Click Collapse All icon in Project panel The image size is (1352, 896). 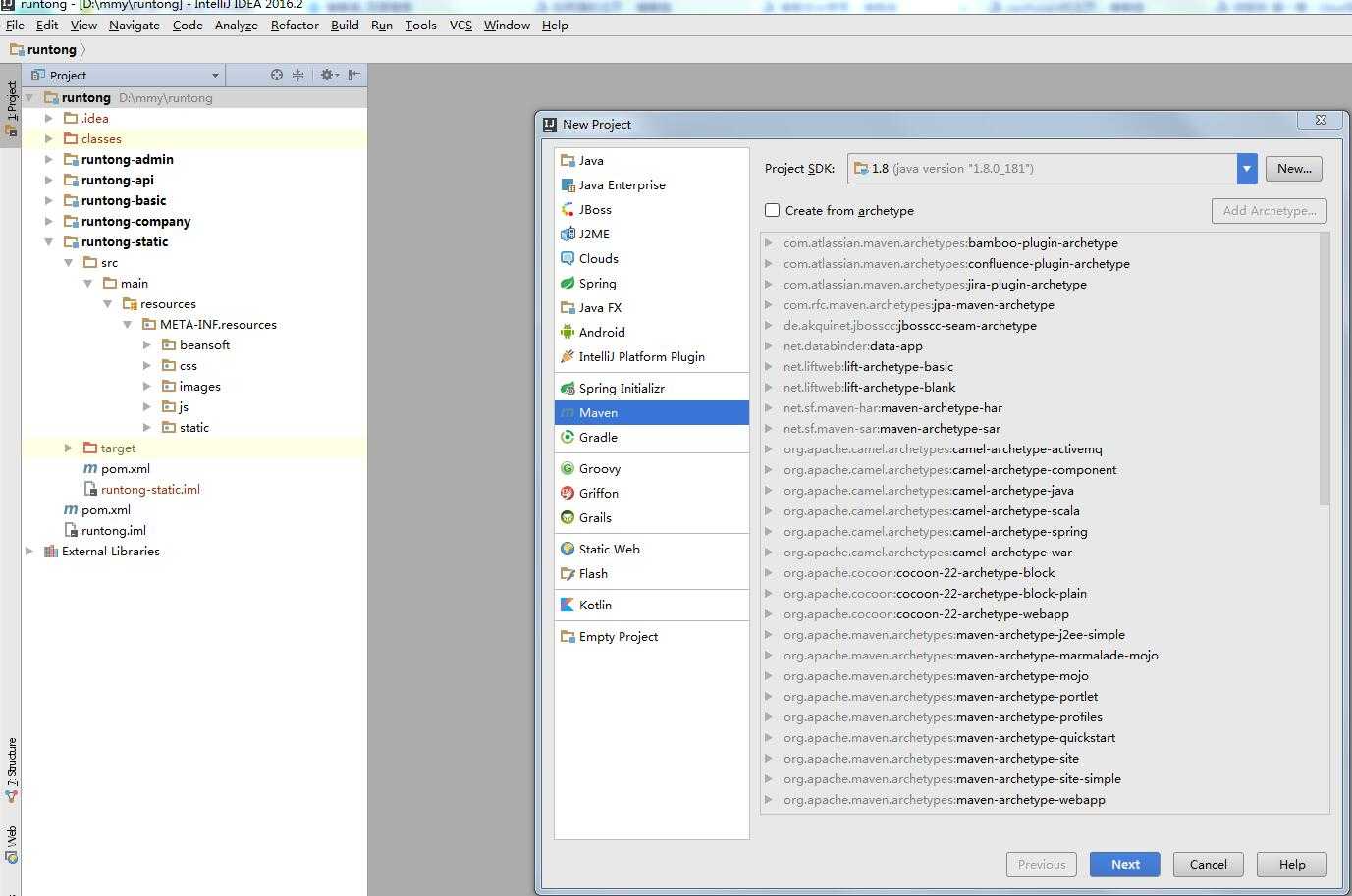click(298, 75)
